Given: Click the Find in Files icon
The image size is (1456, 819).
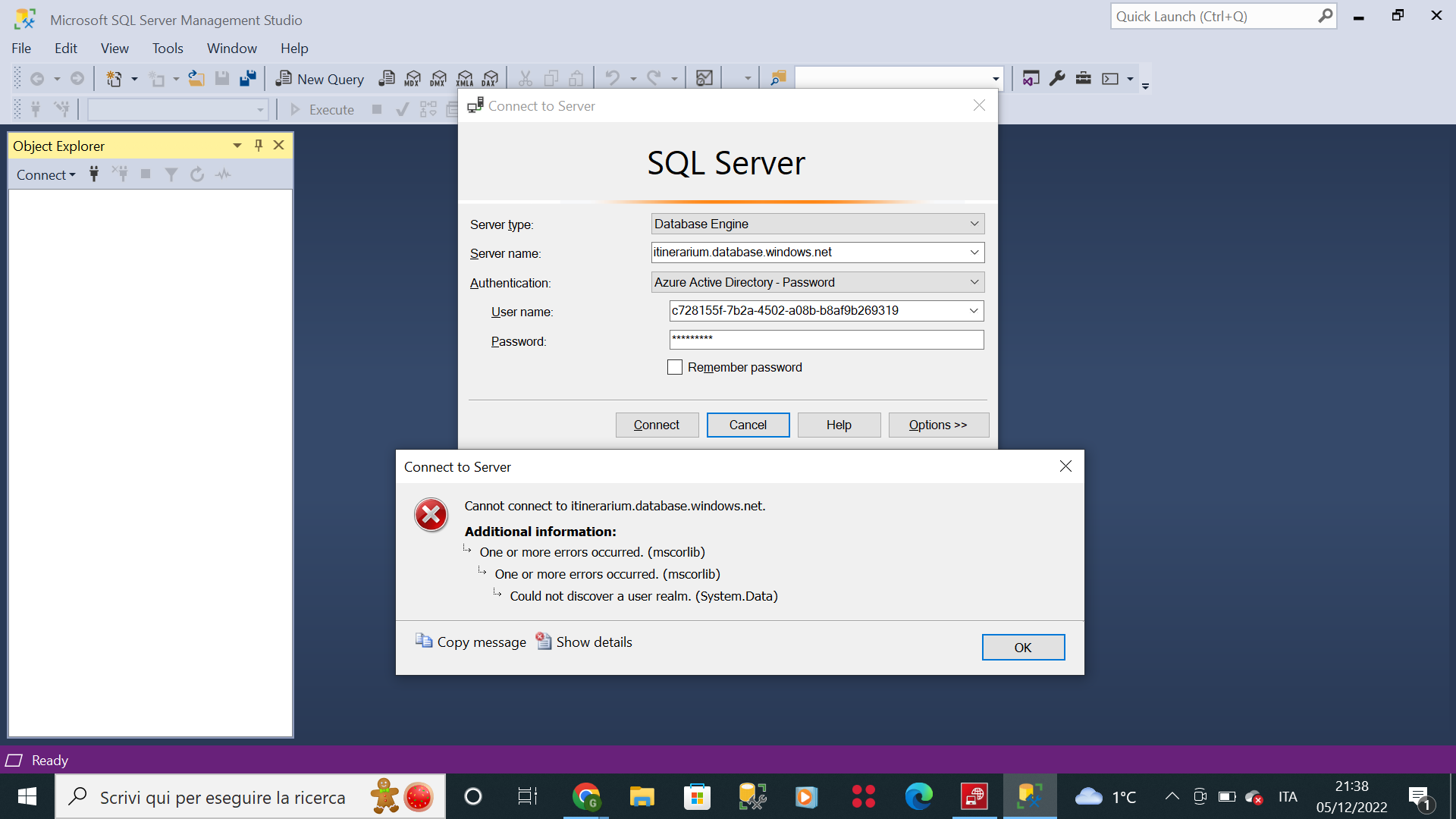Looking at the screenshot, I should tap(778, 78).
